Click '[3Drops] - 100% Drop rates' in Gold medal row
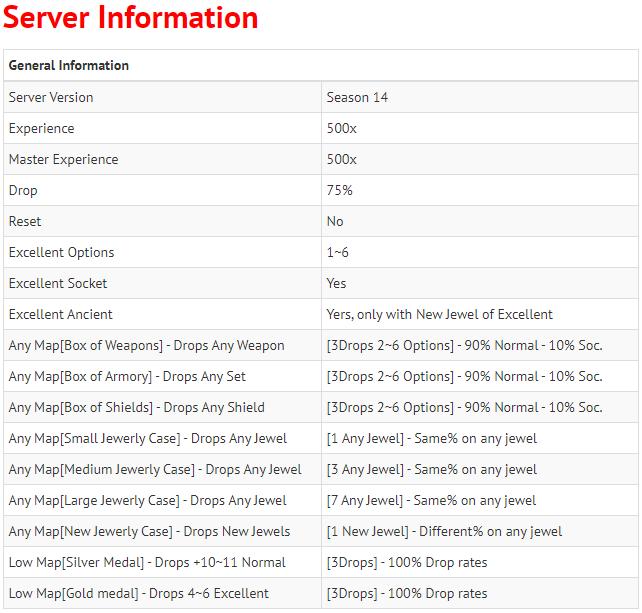Screen dimensions: 642x613 [407, 594]
